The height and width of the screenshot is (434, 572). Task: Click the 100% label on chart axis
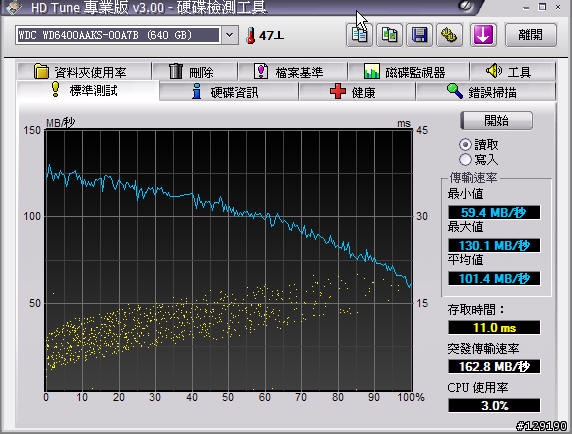tap(411, 397)
